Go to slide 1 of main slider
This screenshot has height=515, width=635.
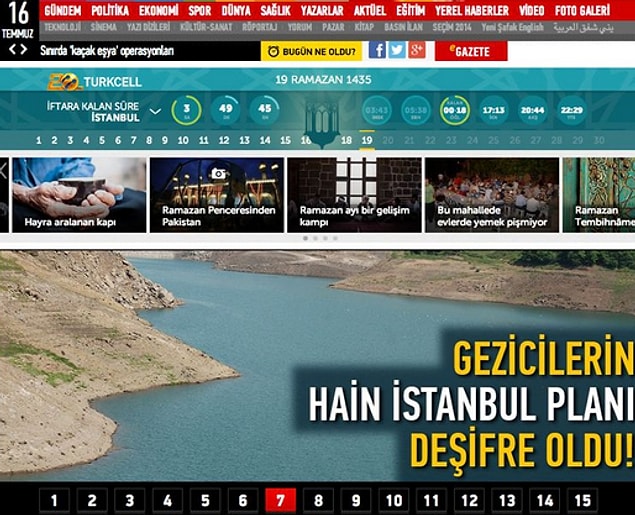coord(54,501)
